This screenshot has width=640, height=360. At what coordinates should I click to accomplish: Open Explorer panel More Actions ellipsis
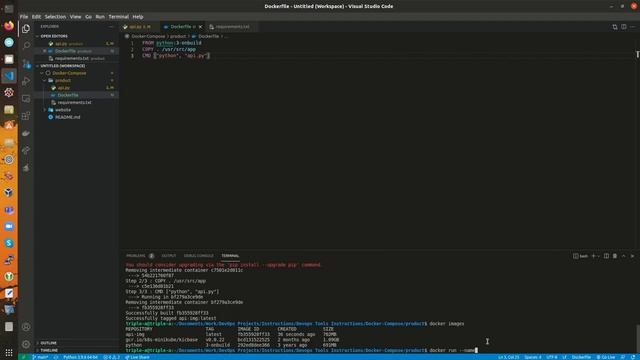111,27
